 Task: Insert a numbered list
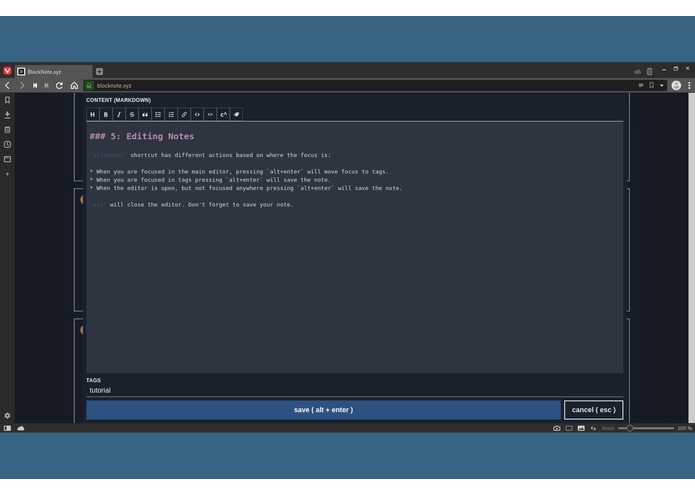pyautogui.click(x=171, y=114)
